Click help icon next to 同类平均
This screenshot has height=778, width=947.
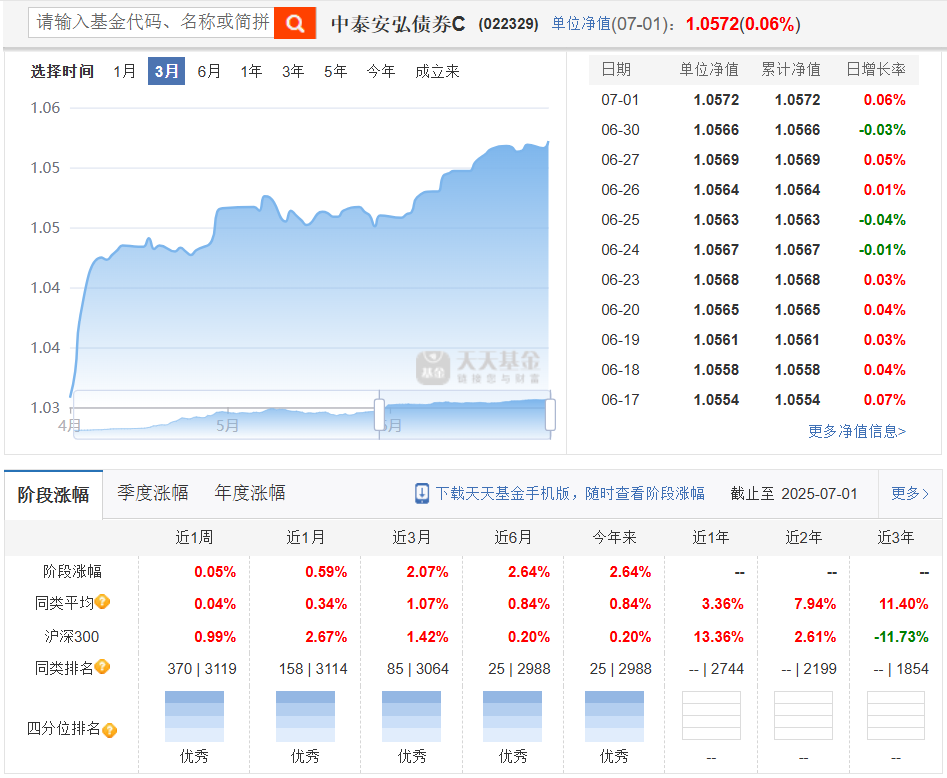click(x=103, y=602)
